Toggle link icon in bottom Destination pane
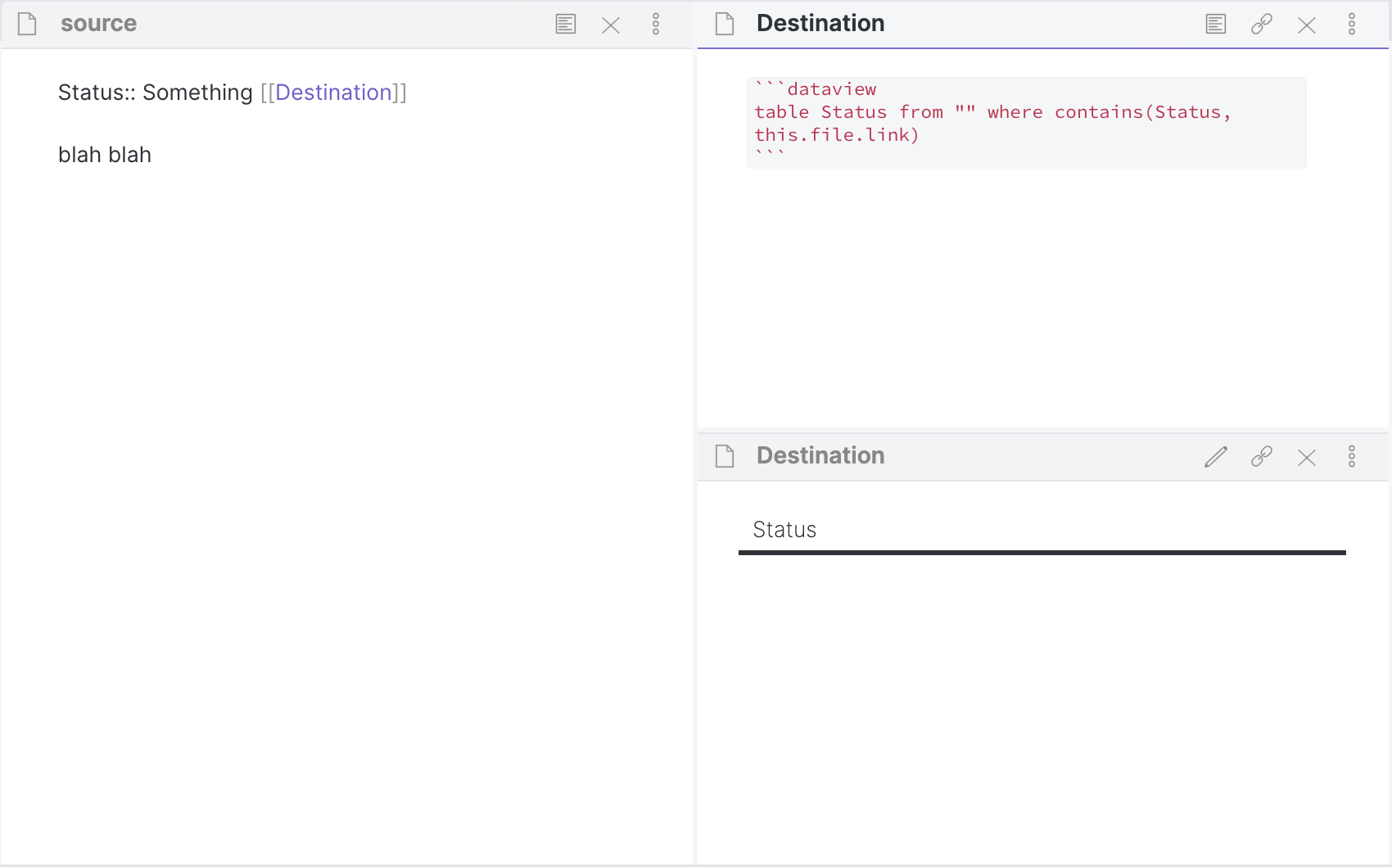Image resolution: width=1392 pixels, height=868 pixels. pos(1262,456)
